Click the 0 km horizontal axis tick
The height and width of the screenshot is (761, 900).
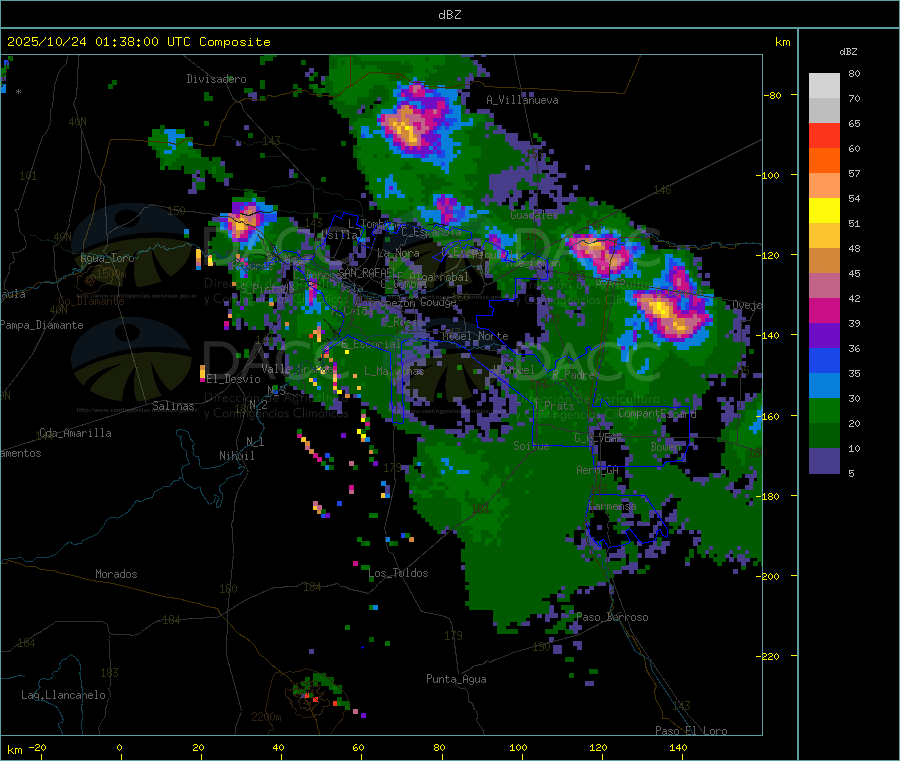(119, 748)
